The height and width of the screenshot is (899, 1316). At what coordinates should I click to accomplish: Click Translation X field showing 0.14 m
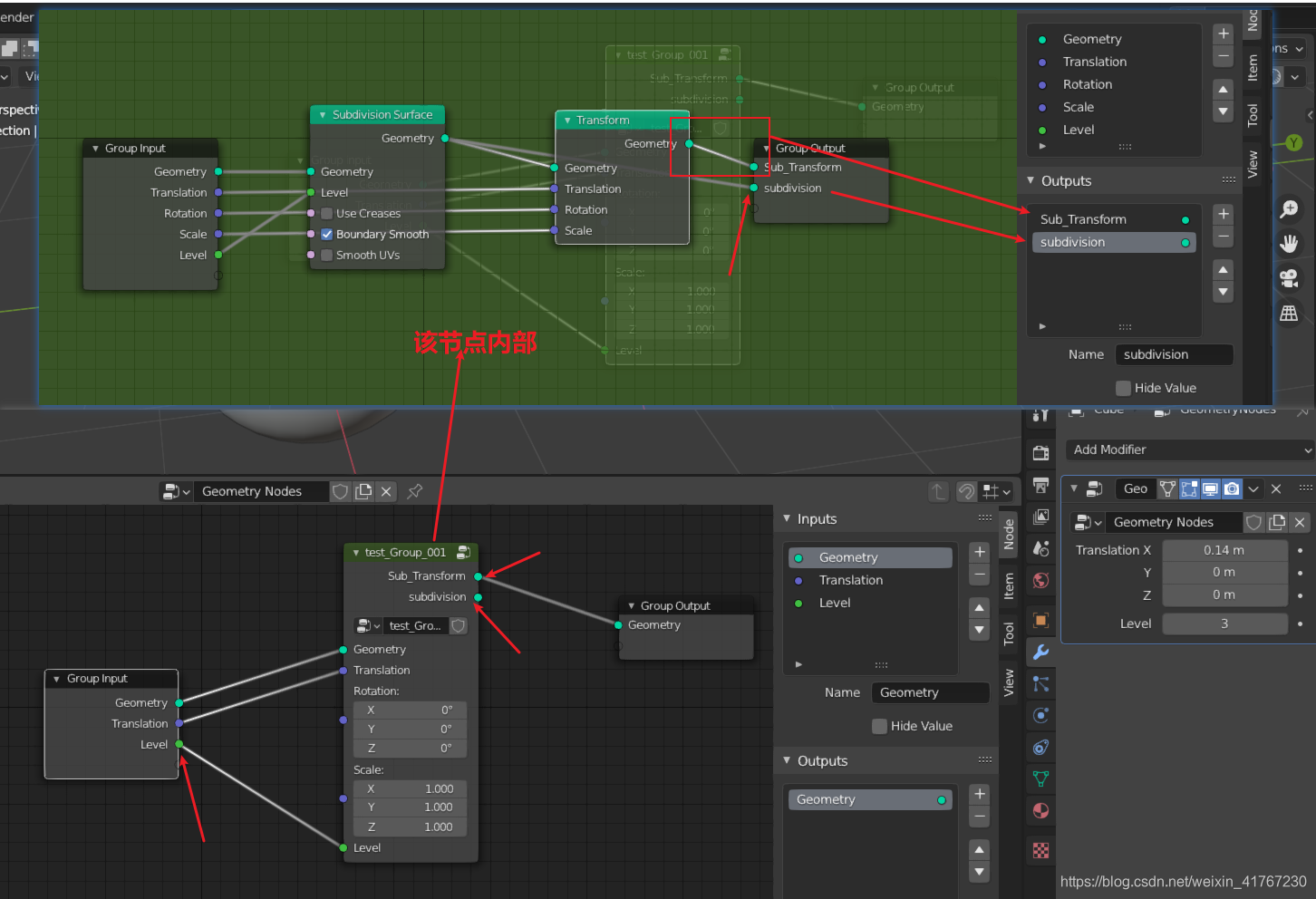click(x=1224, y=550)
